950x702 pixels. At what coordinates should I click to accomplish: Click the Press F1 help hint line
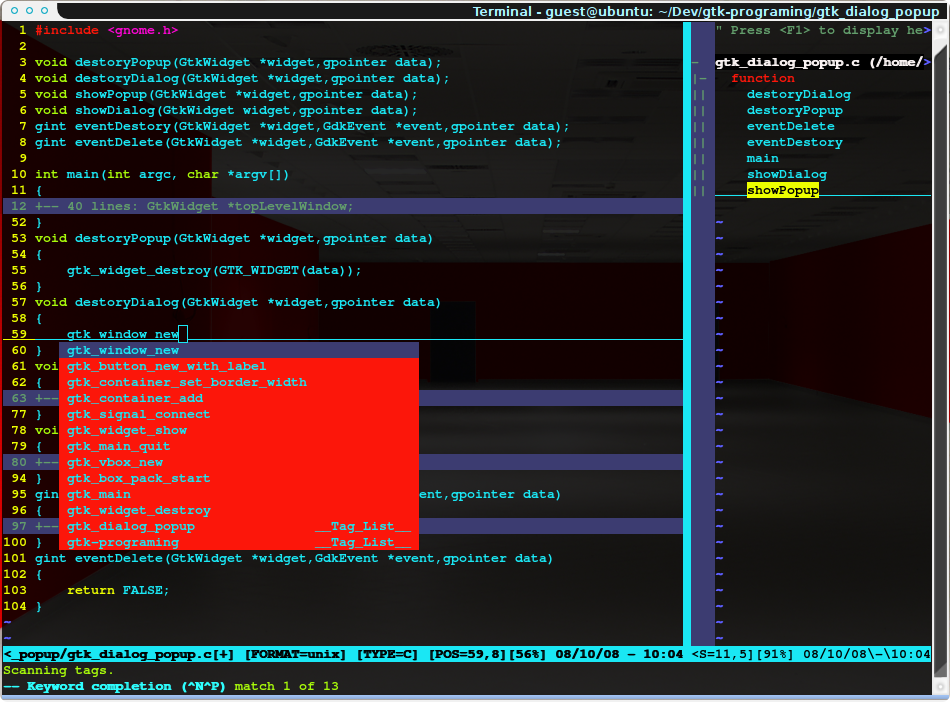tap(822, 30)
